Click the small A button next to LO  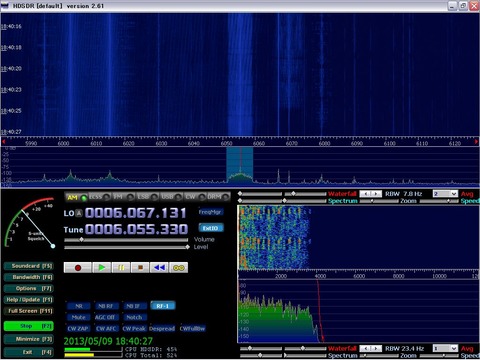pyautogui.click(x=79, y=213)
